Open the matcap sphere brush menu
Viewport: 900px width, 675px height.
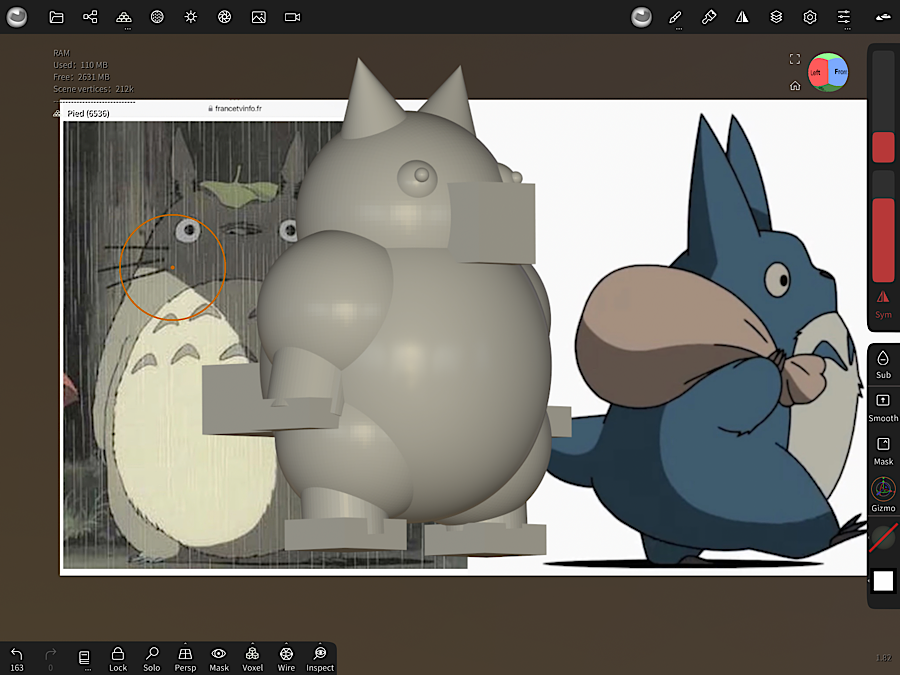(641, 17)
